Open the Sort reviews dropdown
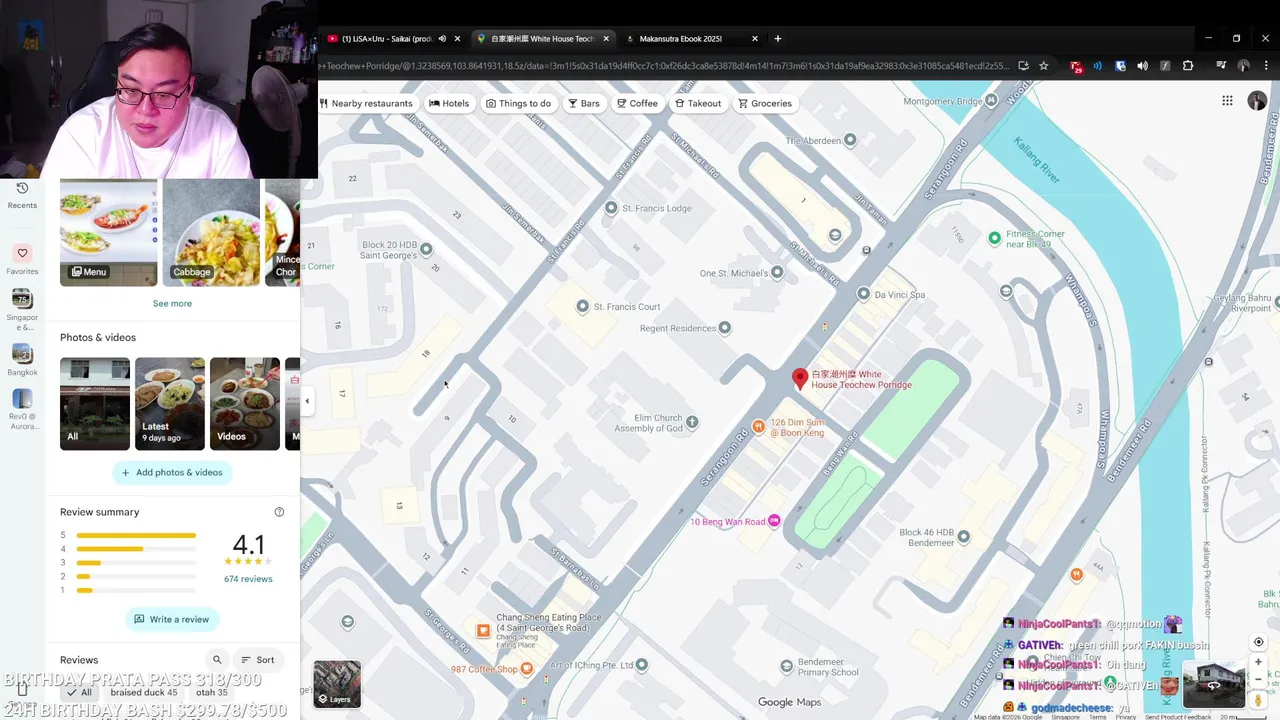This screenshot has height=720, width=1280. [x=257, y=660]
